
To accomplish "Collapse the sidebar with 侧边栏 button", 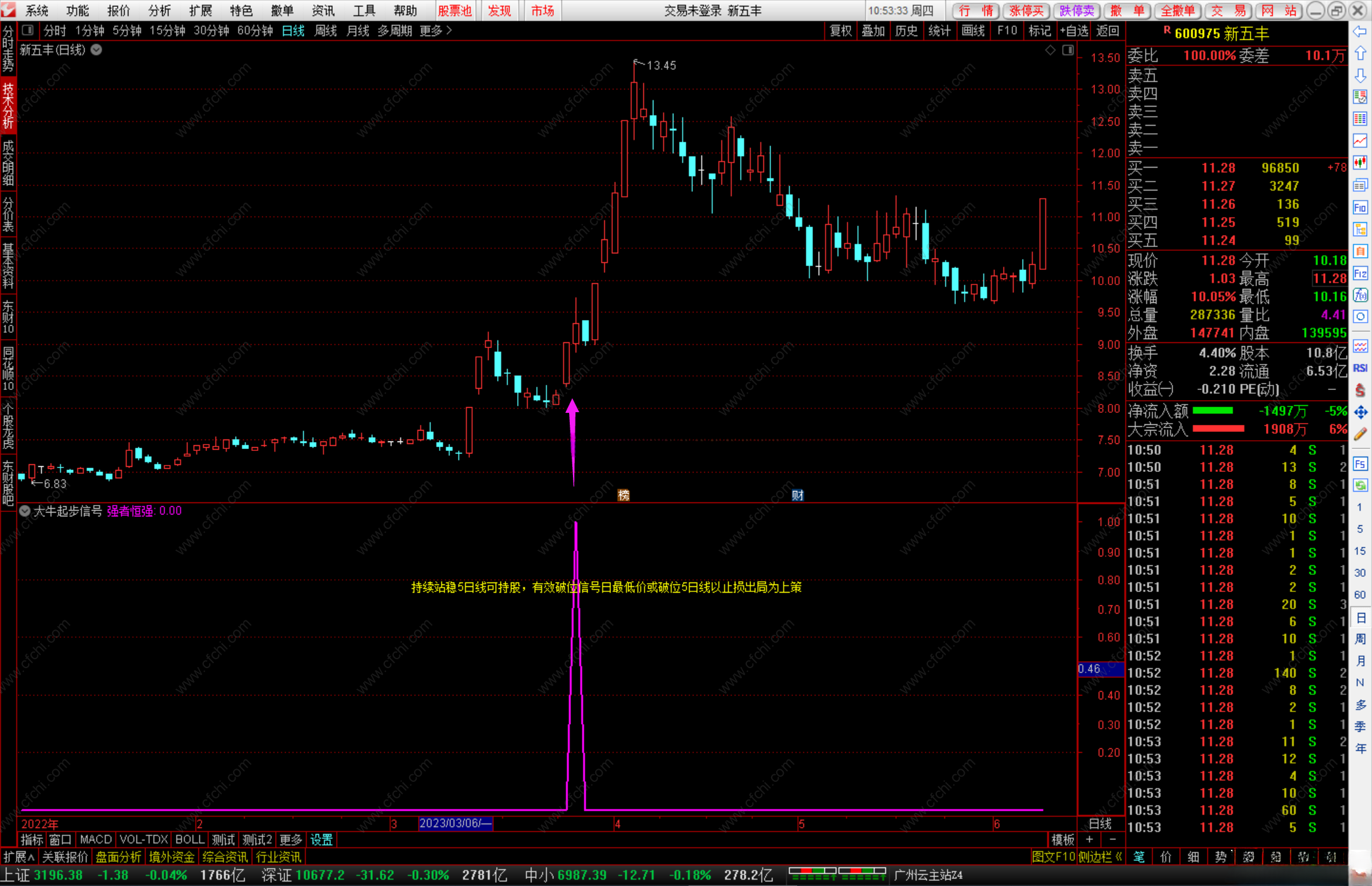I will coord(1100,857).
